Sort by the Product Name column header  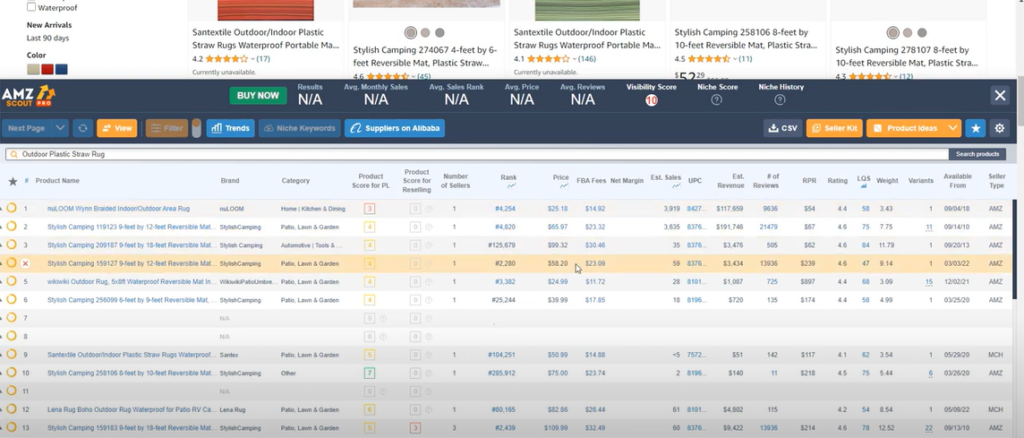coord(57,181)
